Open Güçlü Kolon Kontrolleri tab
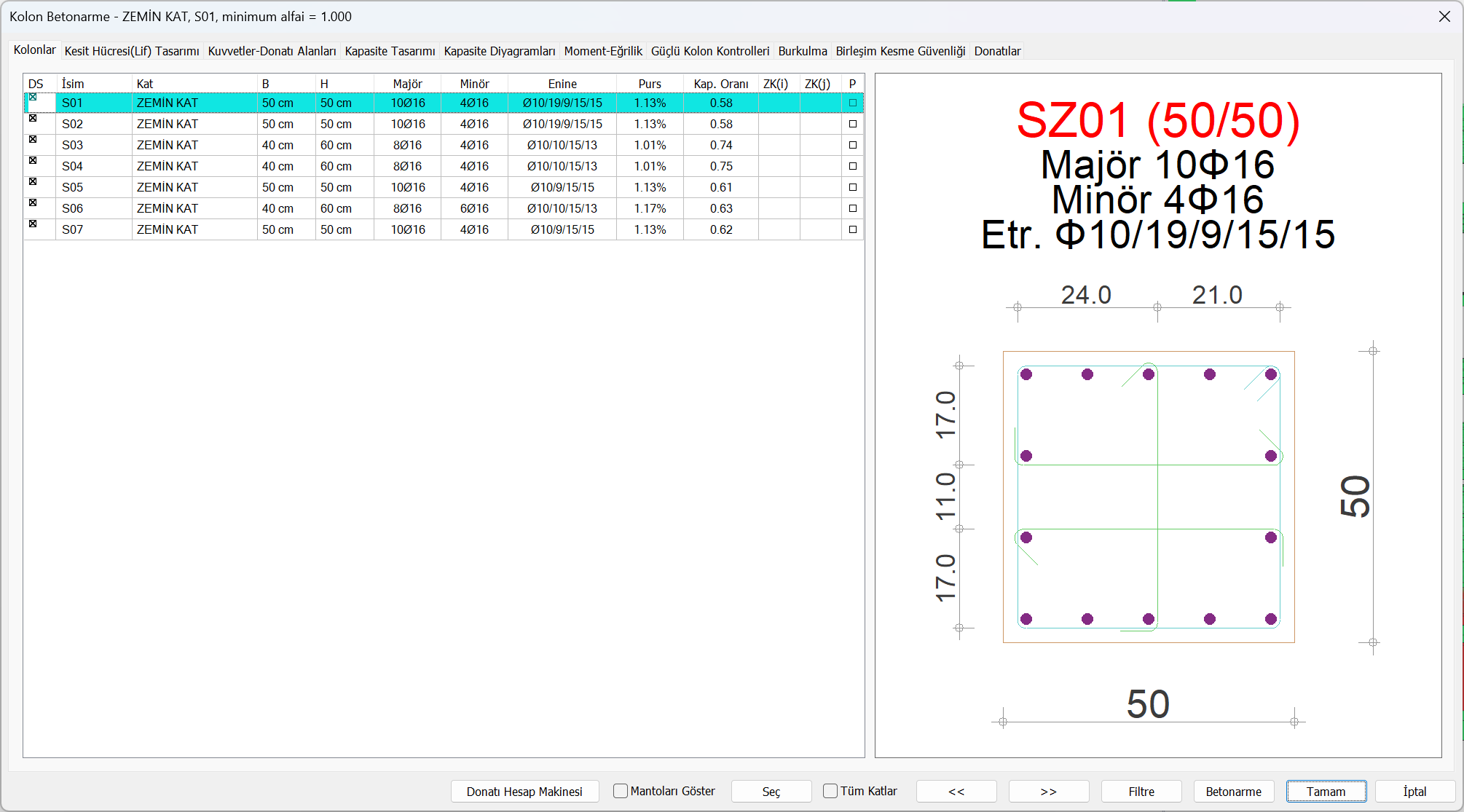This screenshot has width=1464, height=812. [710, 51]
